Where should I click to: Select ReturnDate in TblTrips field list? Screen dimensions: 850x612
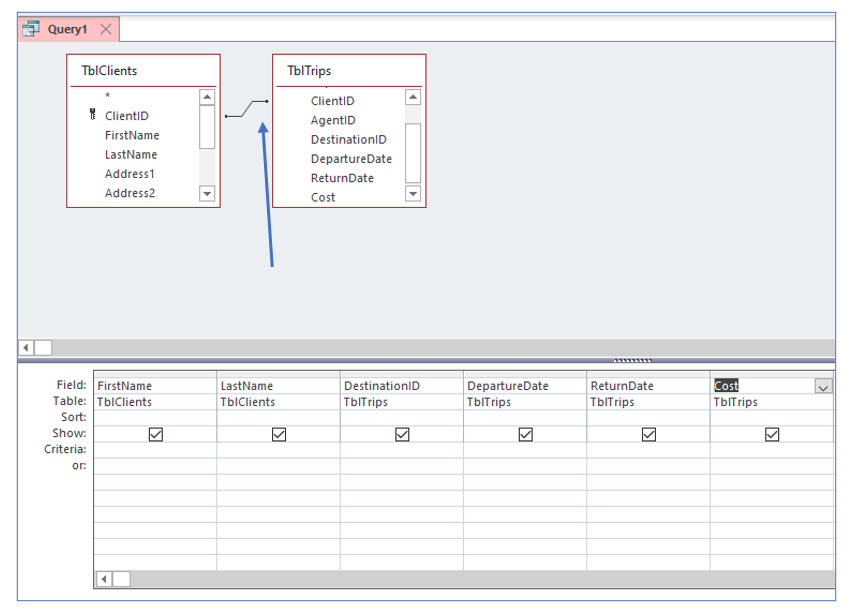coord(342,178)
